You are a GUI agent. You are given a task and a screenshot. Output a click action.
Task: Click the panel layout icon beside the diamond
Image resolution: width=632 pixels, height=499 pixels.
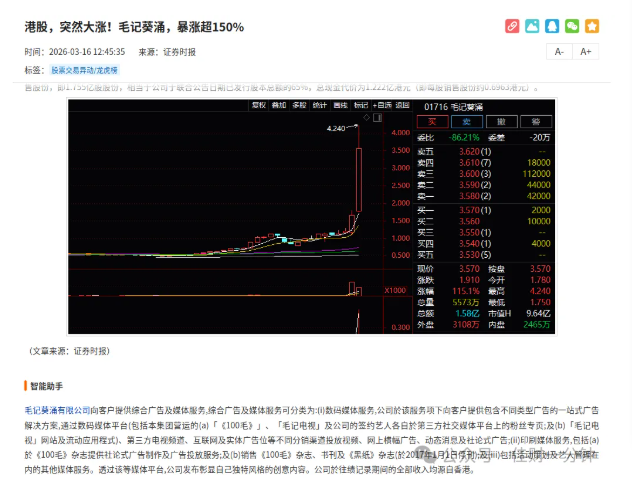coord(377,118)
